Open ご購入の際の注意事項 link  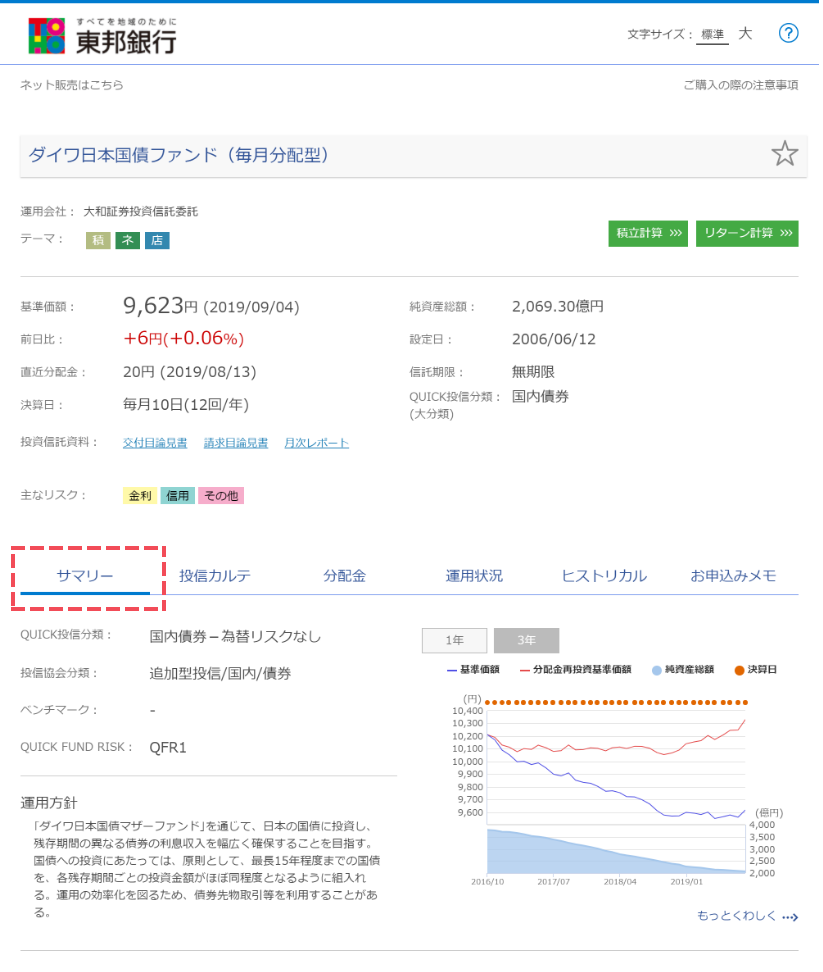click(741, 85)
